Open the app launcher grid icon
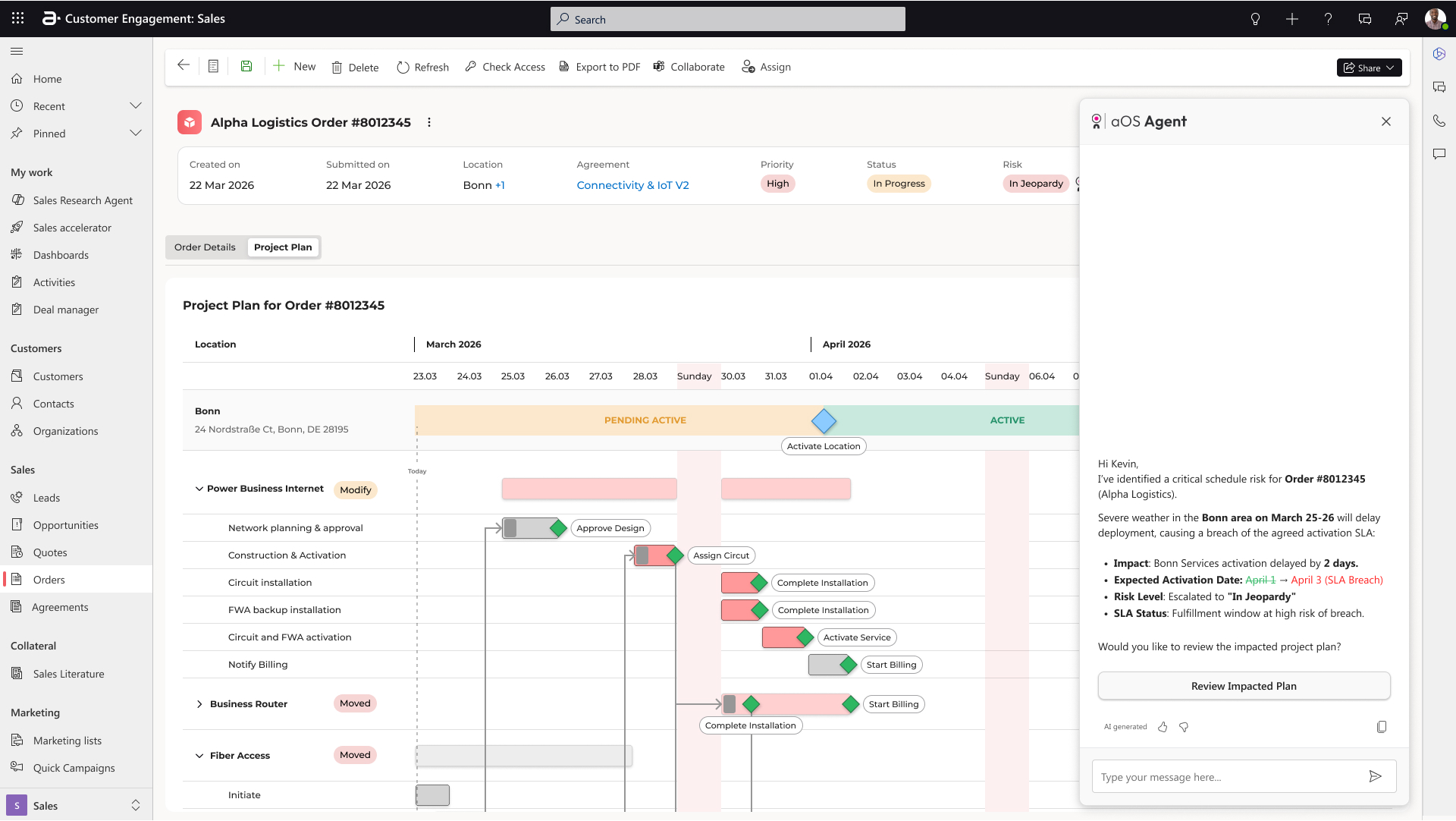Viewport: 1456px width, 821px height. [18, 18]
